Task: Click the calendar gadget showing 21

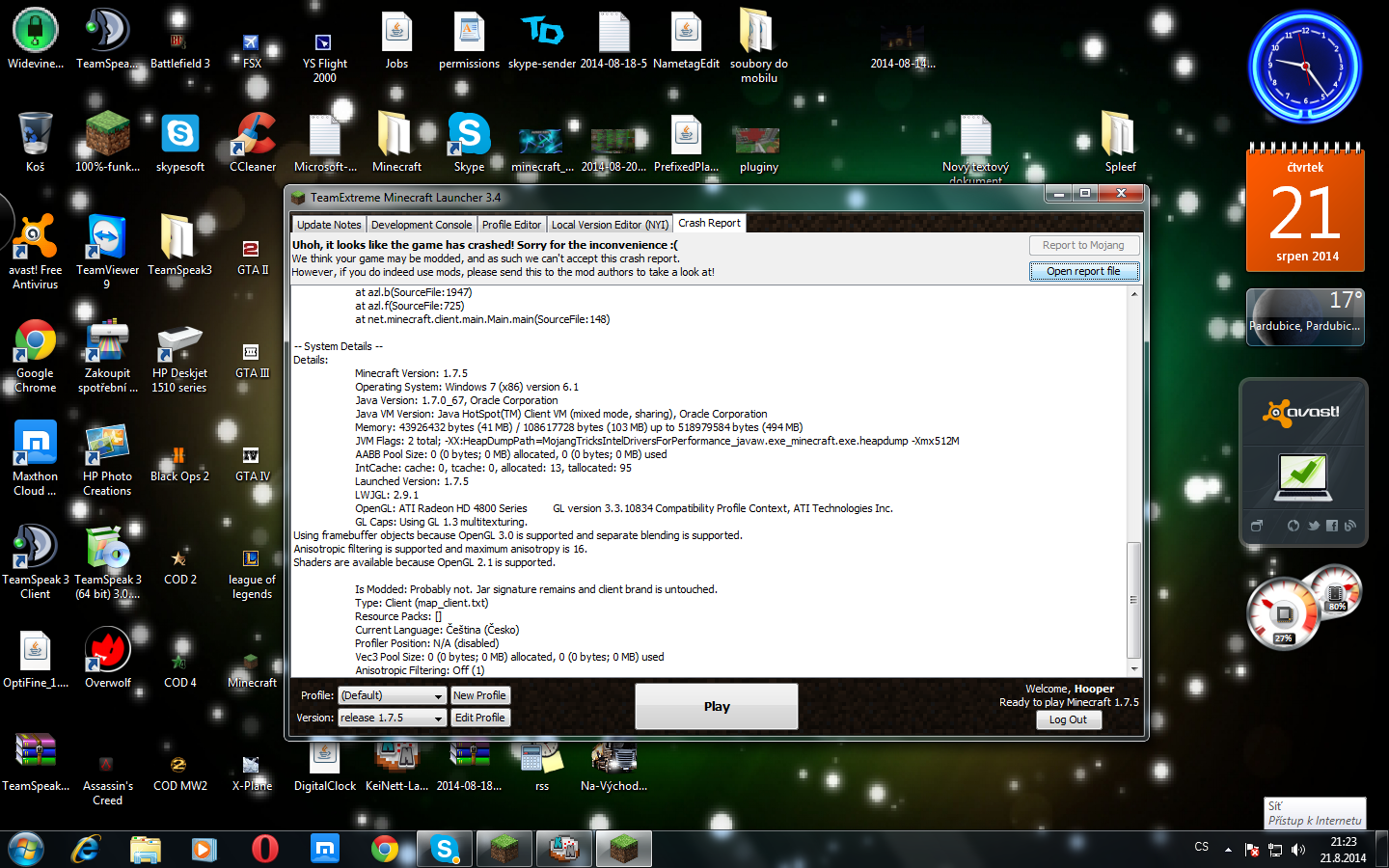Action: [x=1305, y=208]
